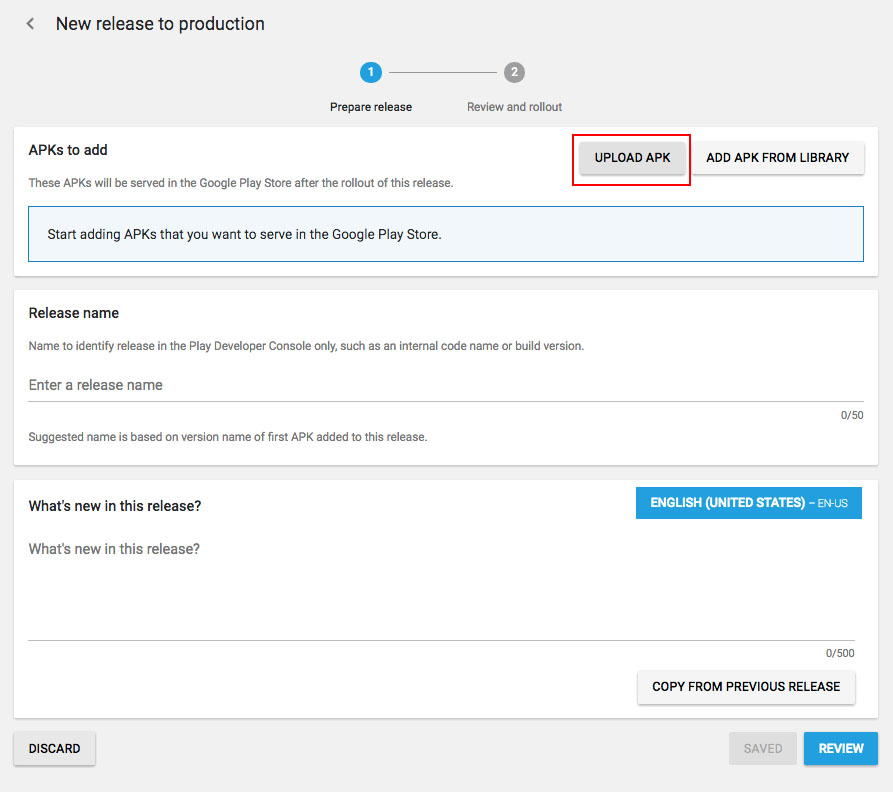Viewport: 893px width, 792px height.
Task: Hit the blue Review button
Action: (x=840, y=749)
